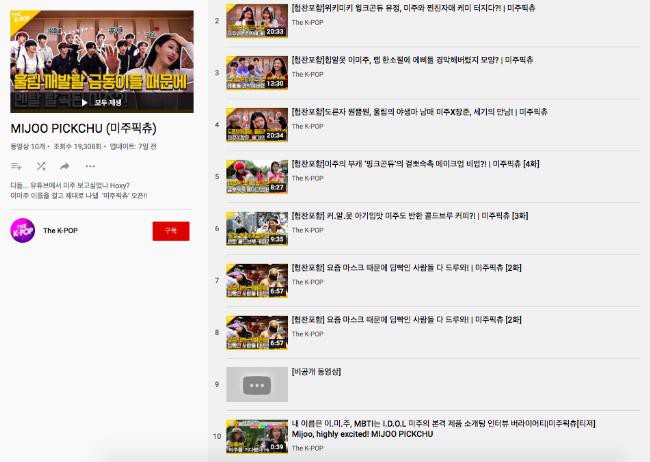Click the description line mentioning '미주픽츄' 오픈
Image resolution: width=650 pixels, height=462 pixels.
[79, 195]
